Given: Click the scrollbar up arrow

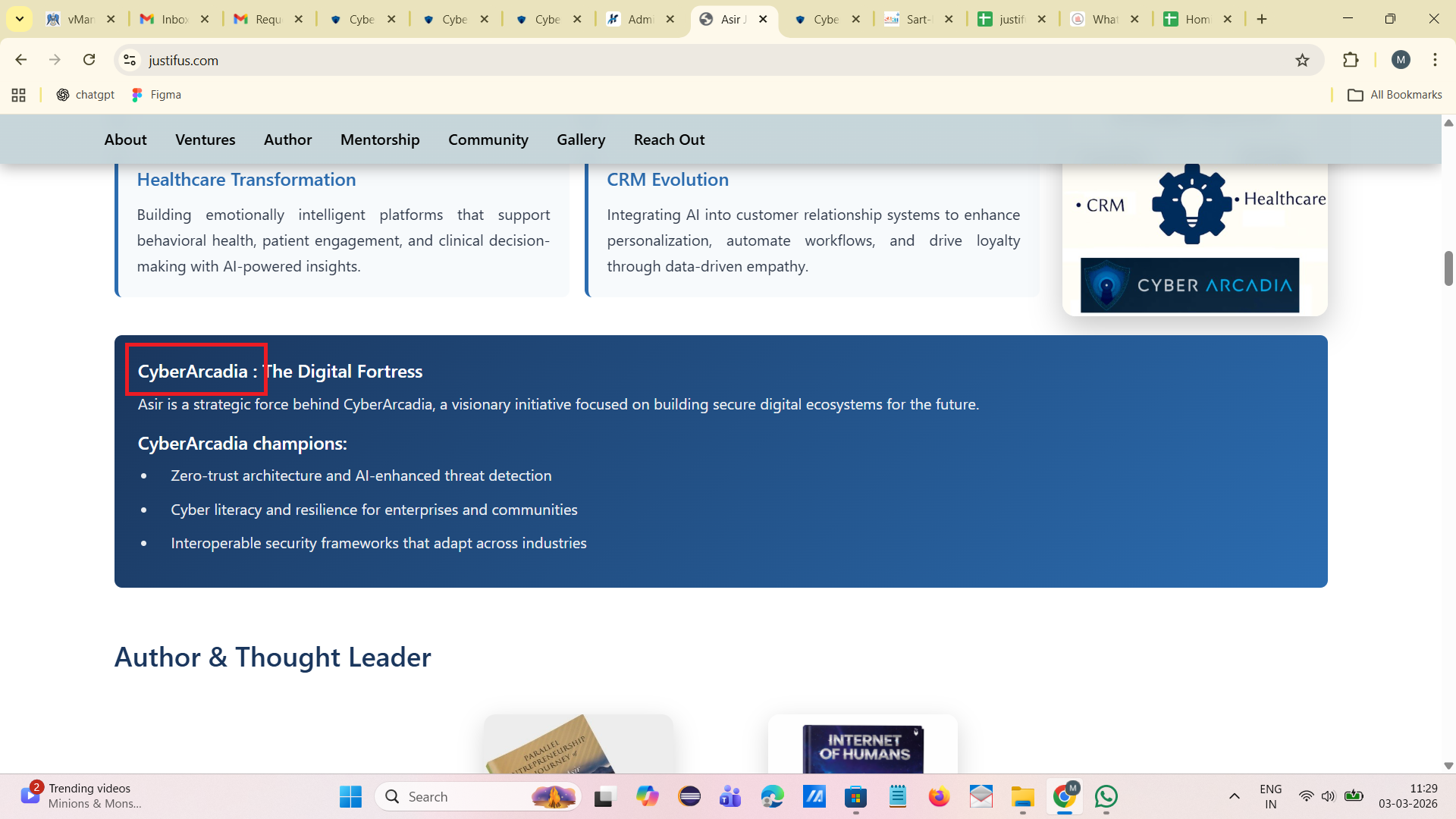Looking at the screenshot, I should click(1448, 122).
